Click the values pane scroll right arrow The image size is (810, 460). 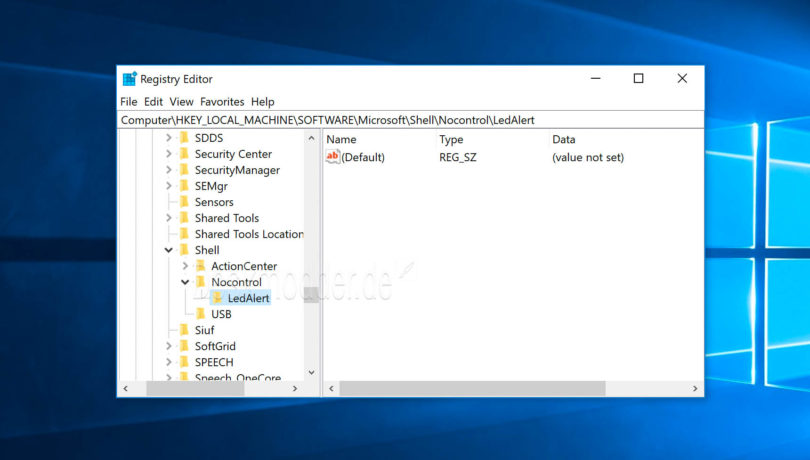click(x=695, y=389)
